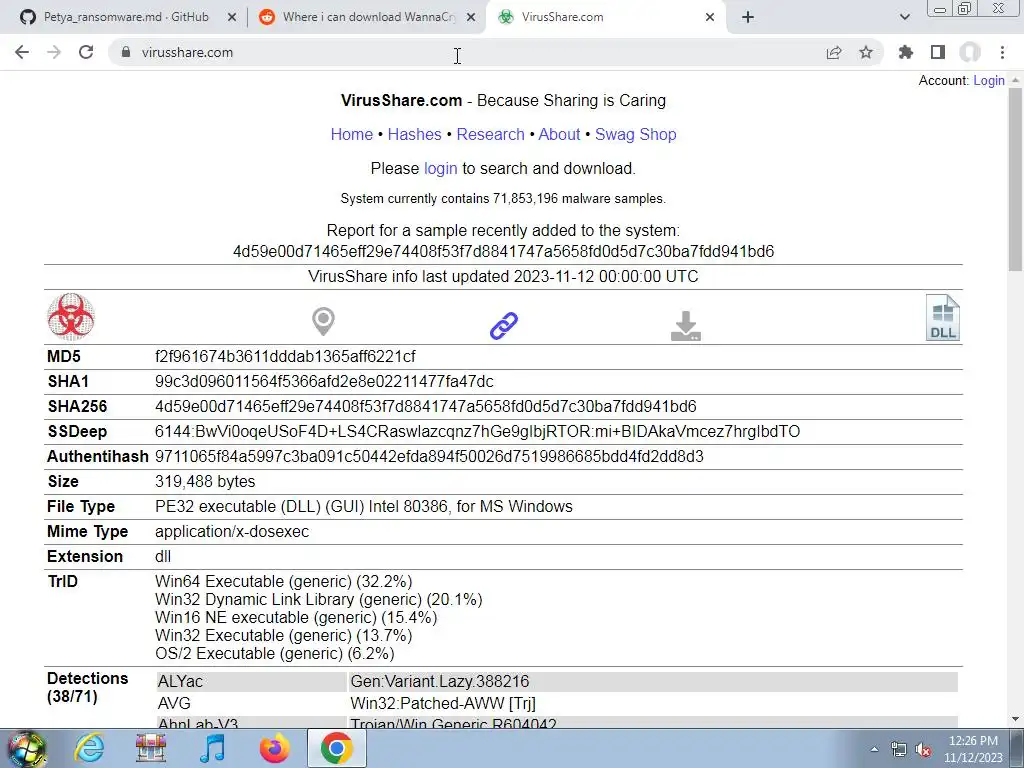The height and width of the screenshot is (768, 1024).
Task: Open the Hashes page link
Action: (415, 135)
